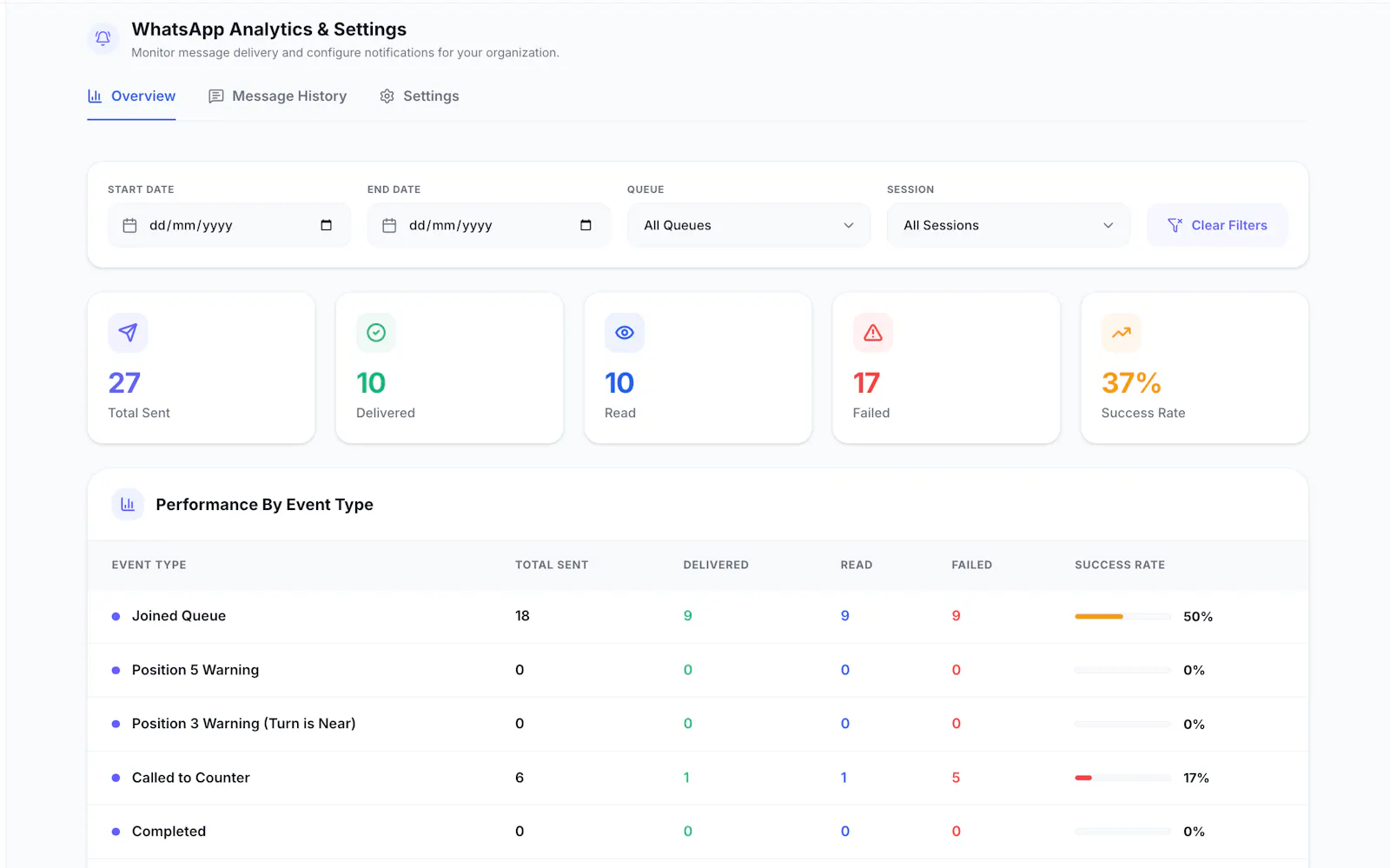Select the Completed row label

tap(169, 832)
